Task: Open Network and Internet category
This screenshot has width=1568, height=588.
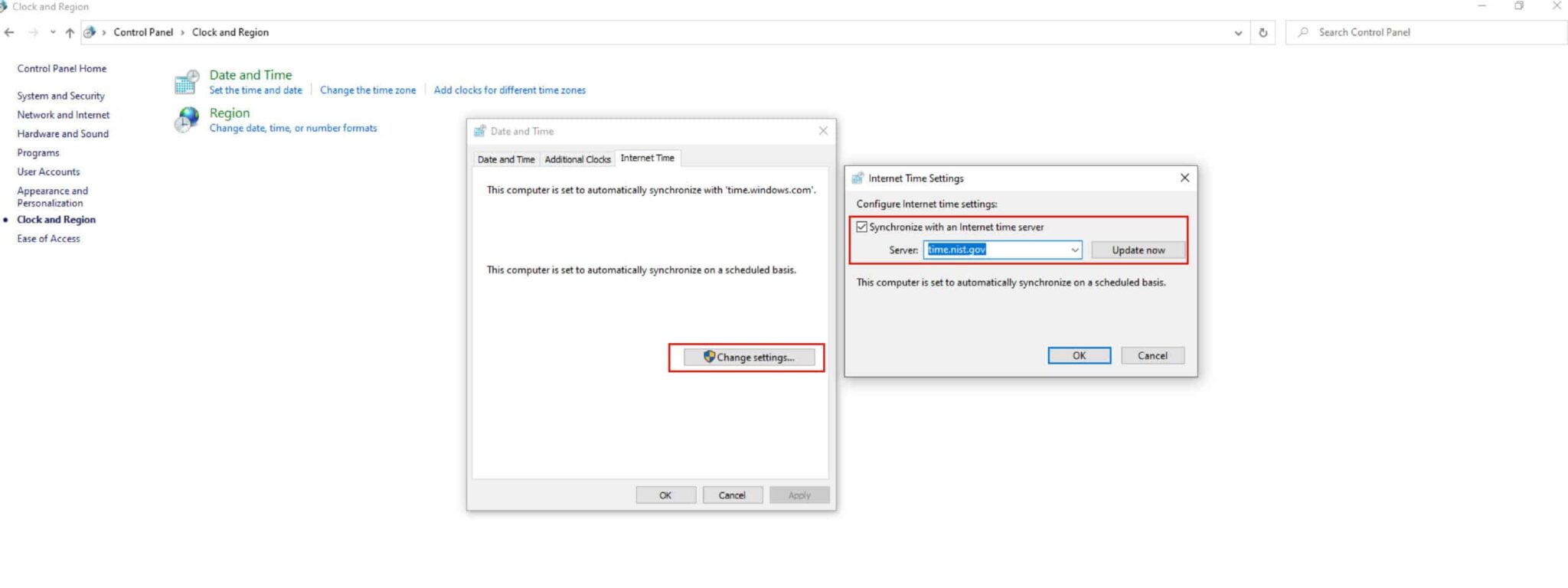Action: (64, 115)
